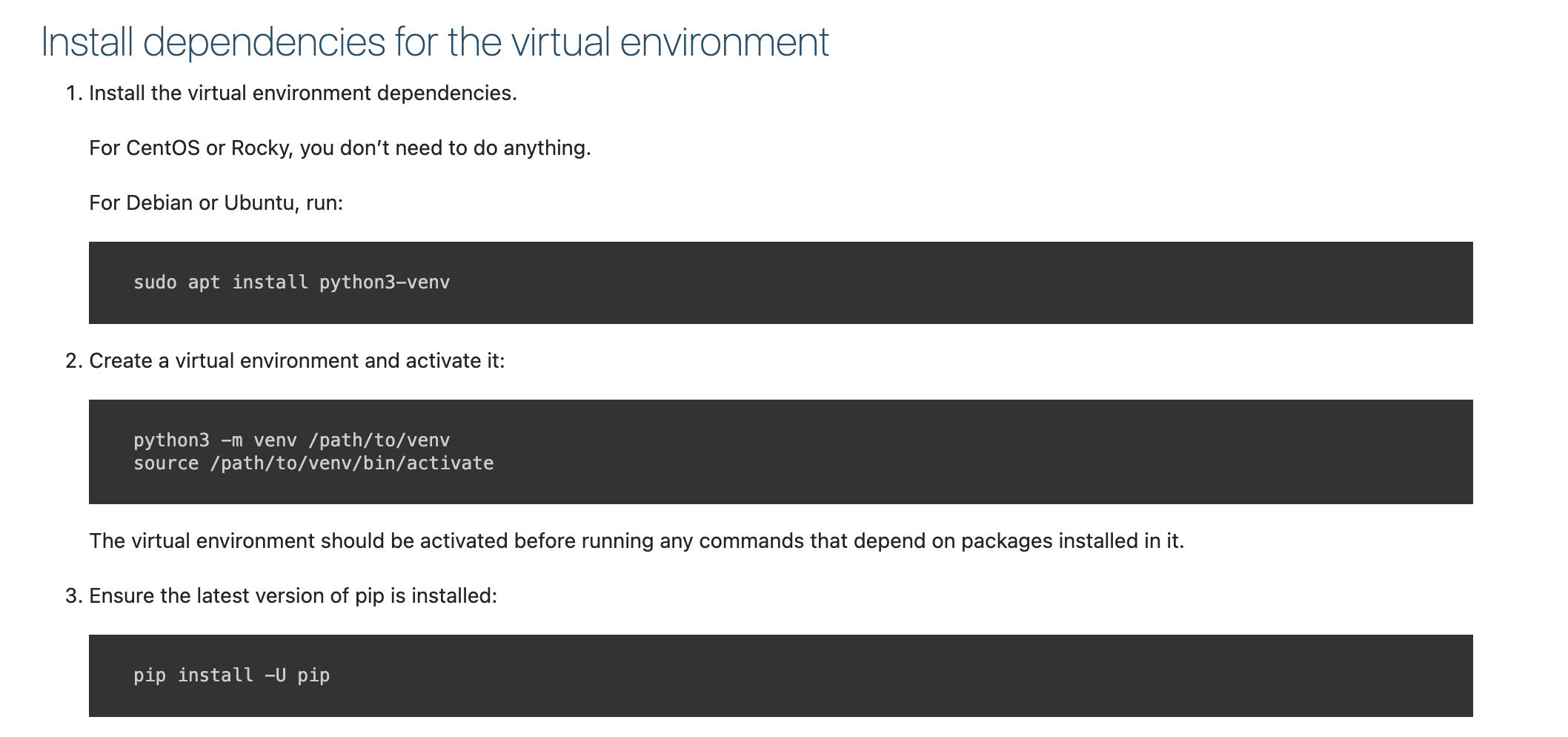This screenshot has height=737, width=1568.
Task: Click the 'Install dependencies for the virtual environment' heading
Action: 434,42
